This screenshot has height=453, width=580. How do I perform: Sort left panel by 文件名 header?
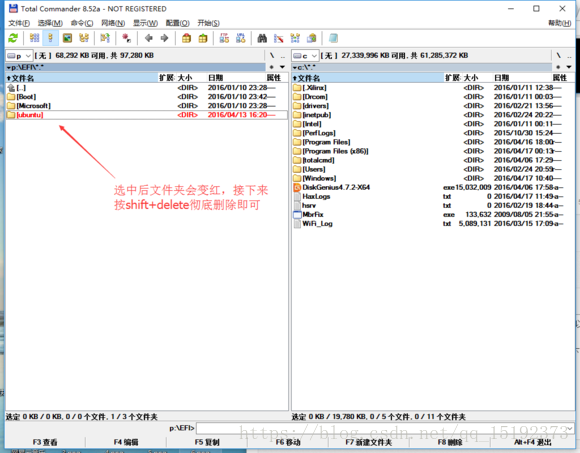82,78
